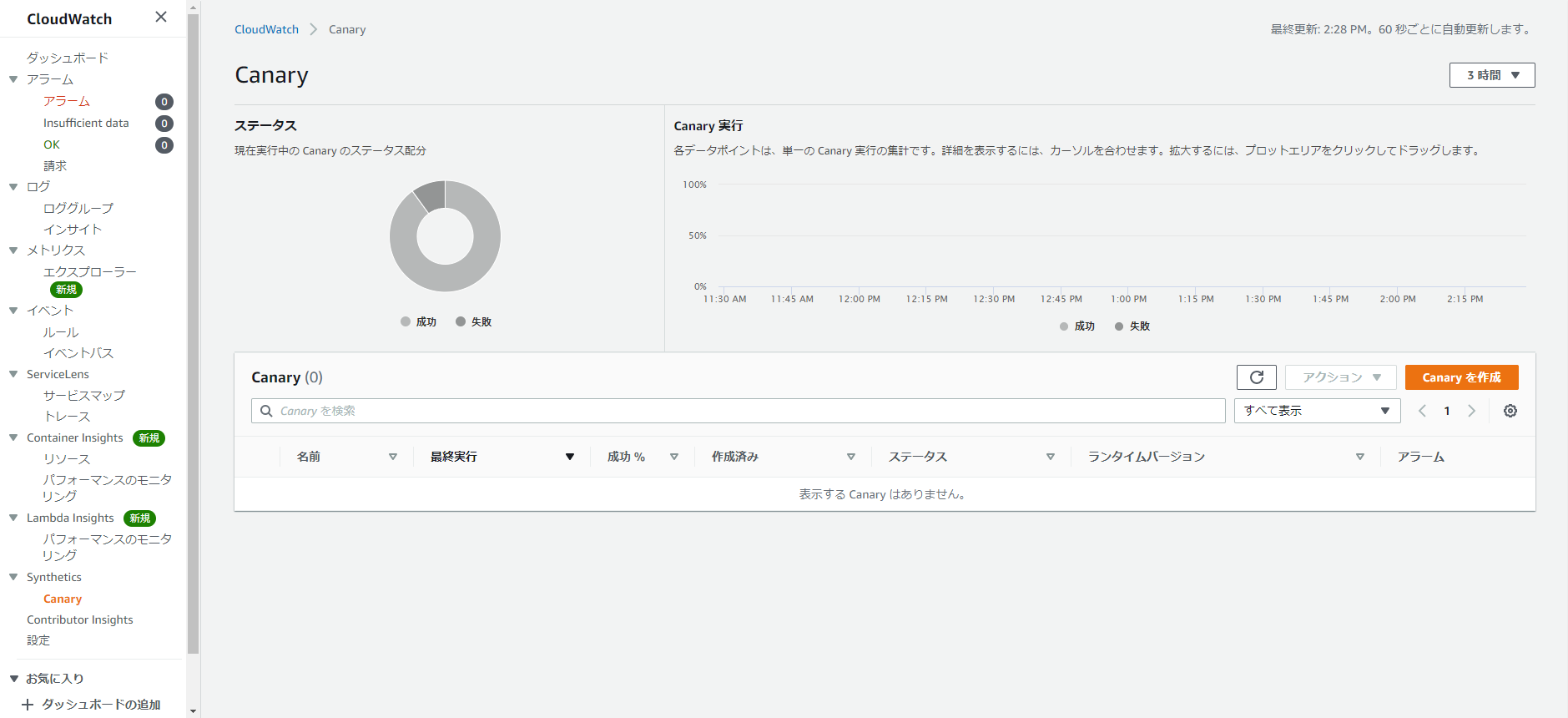Click the search magnifier icon
This screenshot has width=1568, height=718.
pos(266,411)
